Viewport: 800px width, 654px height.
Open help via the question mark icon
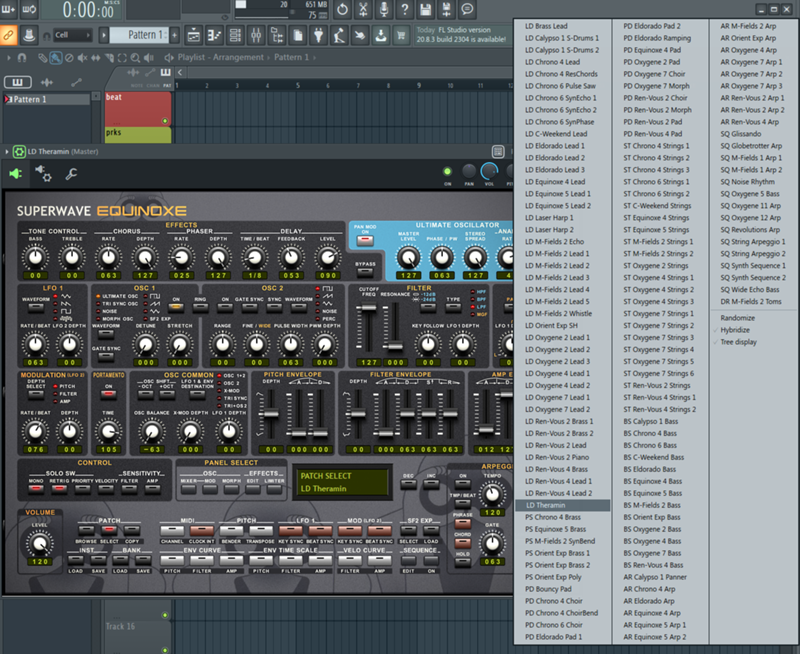405,9
